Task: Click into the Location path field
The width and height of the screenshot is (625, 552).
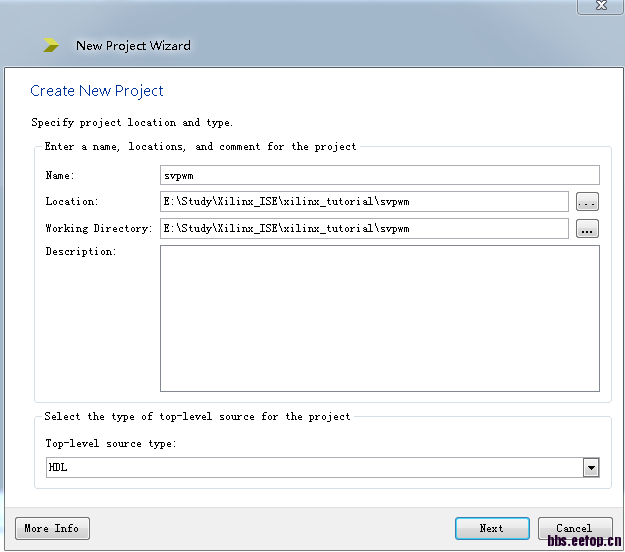Action: (x=364, y=202)
